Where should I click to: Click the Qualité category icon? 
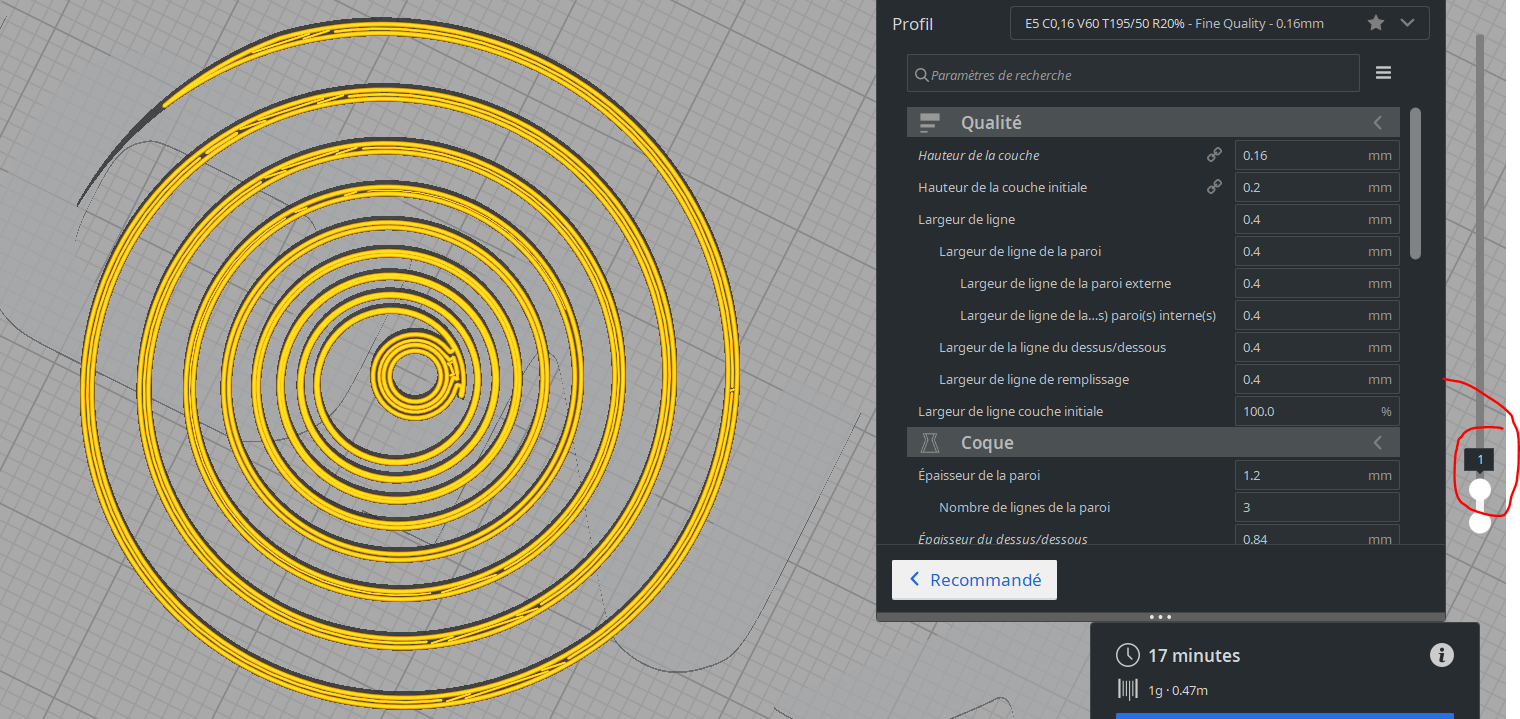point(930,123)
